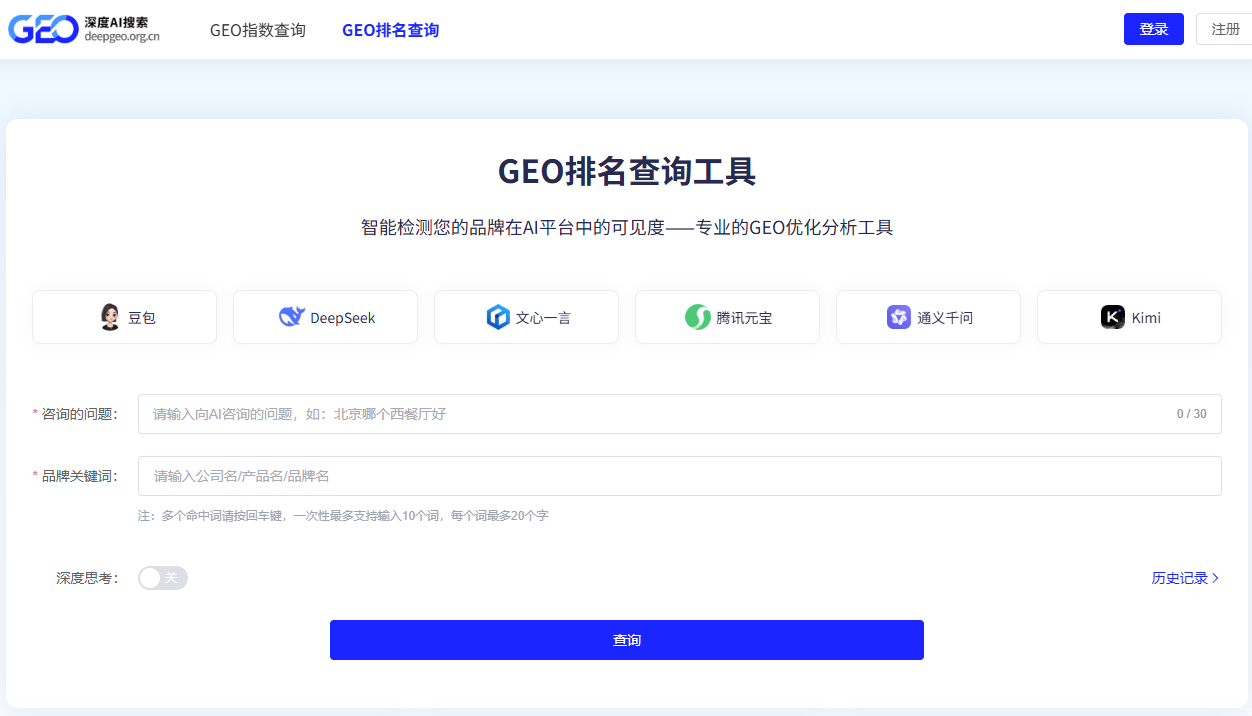
Task: Click the GEO deepgeo logo
Action: [x=84, y=29]
